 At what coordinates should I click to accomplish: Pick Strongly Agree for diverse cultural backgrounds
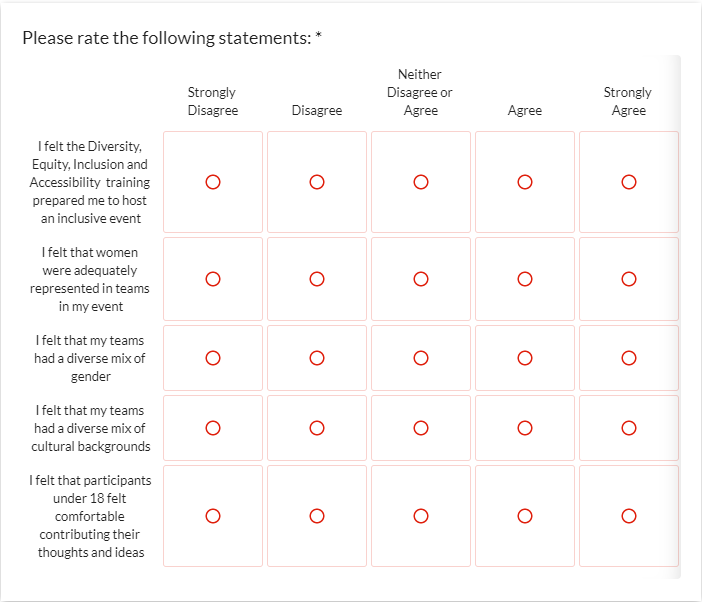[629, 428]
